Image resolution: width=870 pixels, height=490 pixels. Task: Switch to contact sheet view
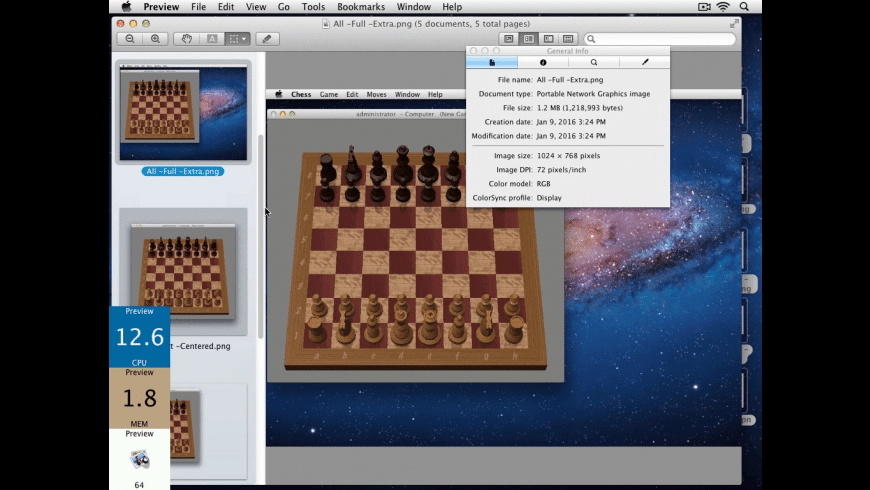568,39
